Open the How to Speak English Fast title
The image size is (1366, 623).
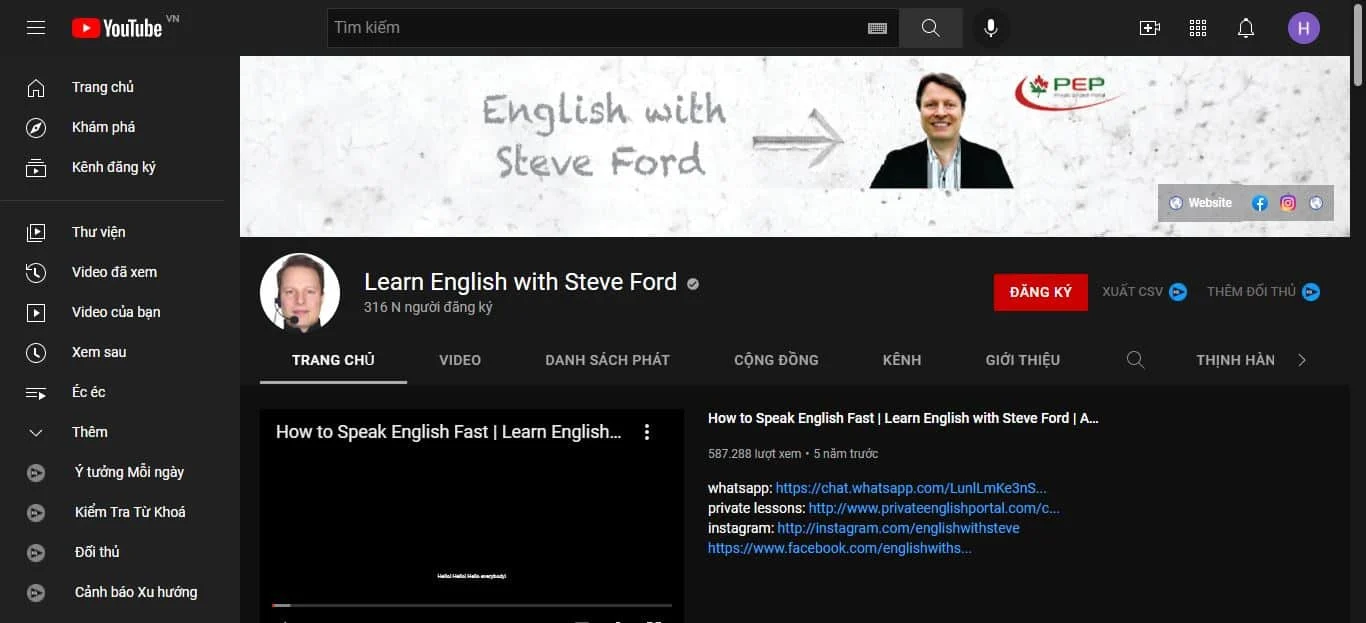[903, 418]
